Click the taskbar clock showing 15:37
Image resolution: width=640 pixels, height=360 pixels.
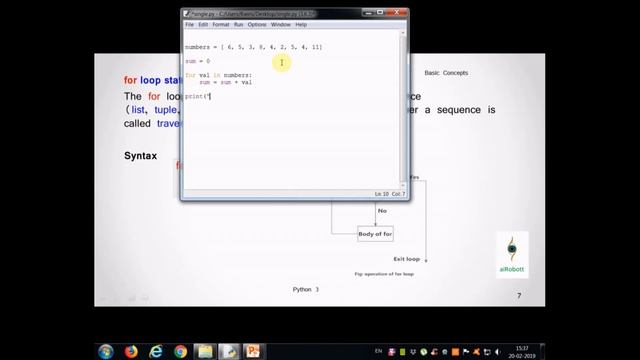point(522,352)
